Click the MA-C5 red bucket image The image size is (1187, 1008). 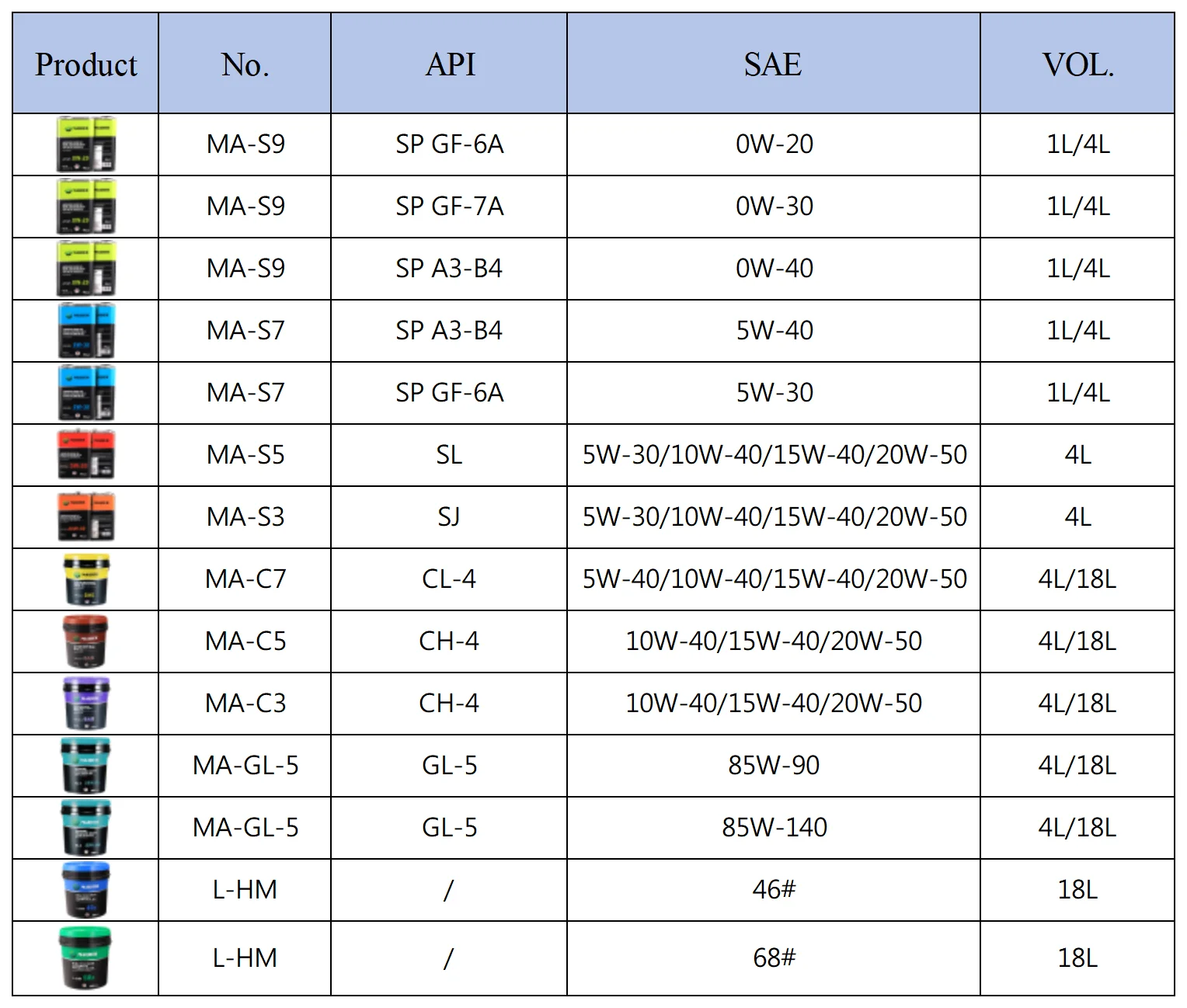coord(85,641)
